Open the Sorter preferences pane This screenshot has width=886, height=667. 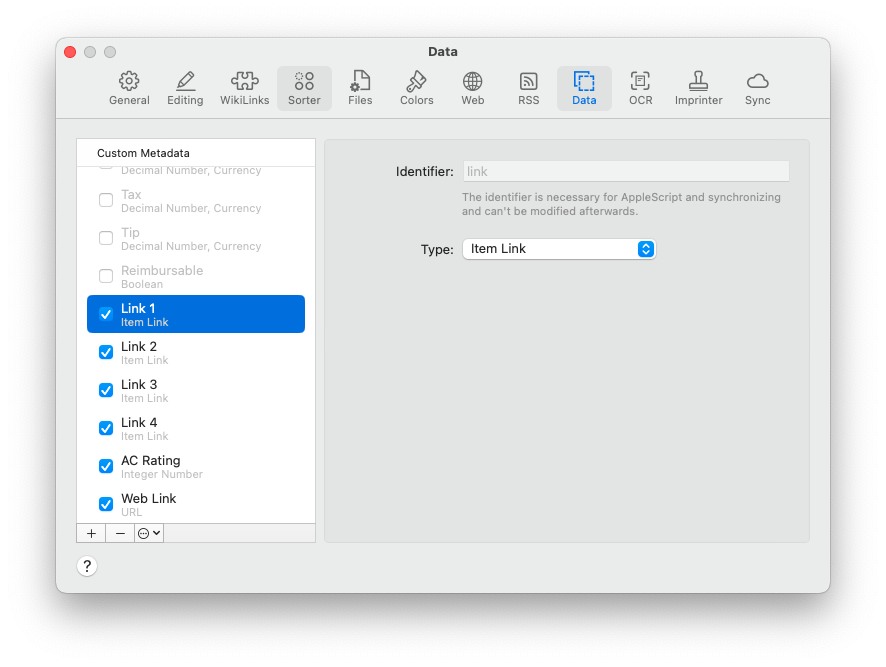point(304,89)
